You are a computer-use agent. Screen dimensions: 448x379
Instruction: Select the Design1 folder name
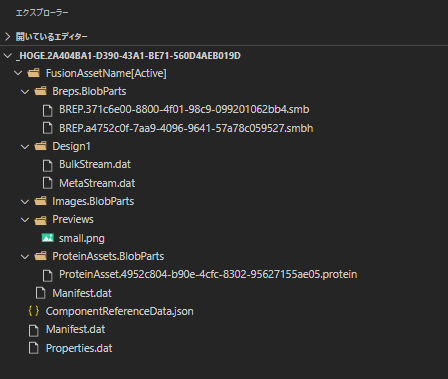(71, 146)
